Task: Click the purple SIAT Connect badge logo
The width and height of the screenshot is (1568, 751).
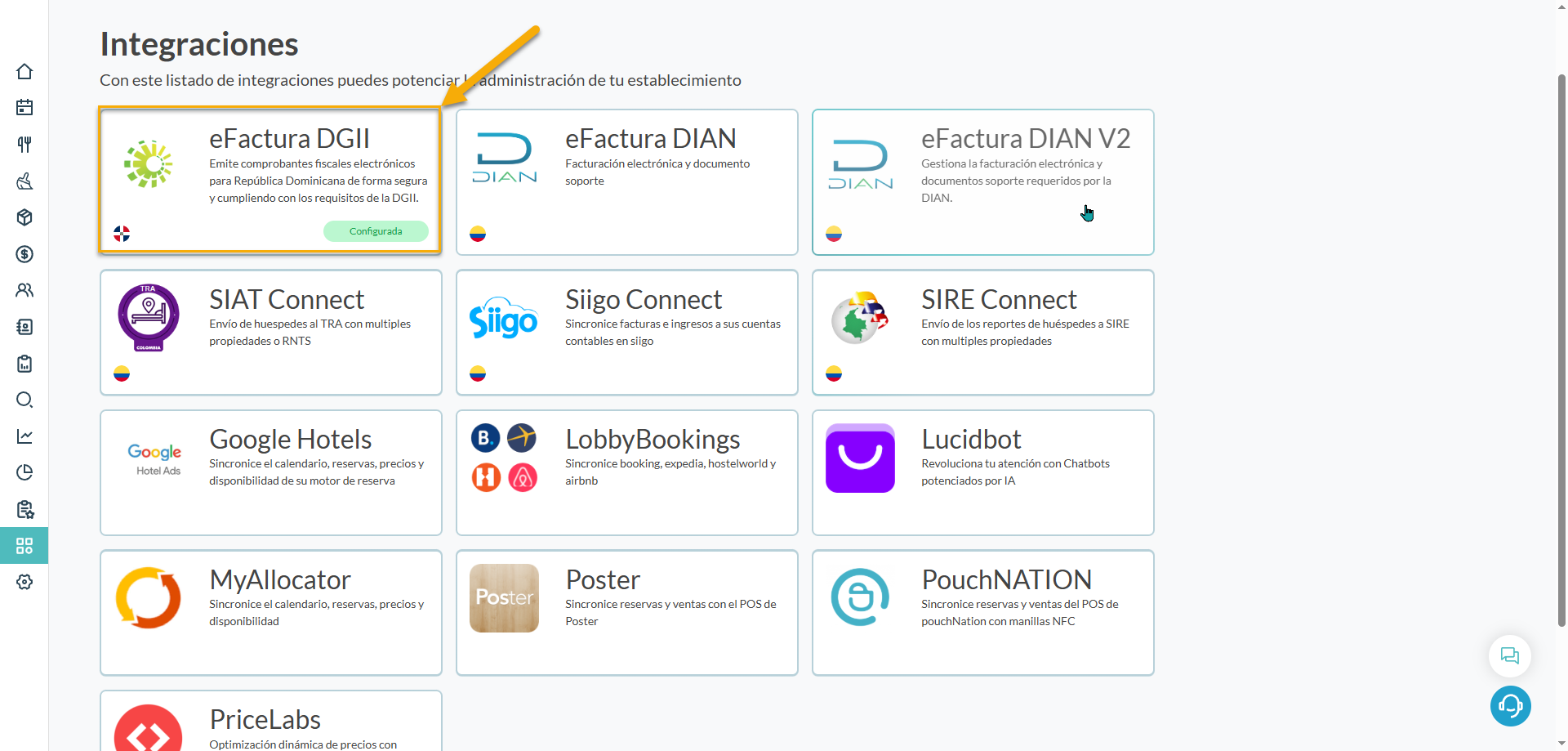Action: click(149, 318)
